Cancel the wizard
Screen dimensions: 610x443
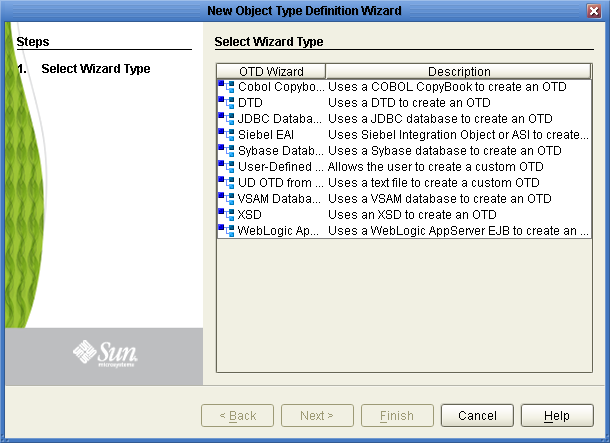pos(477,415)
